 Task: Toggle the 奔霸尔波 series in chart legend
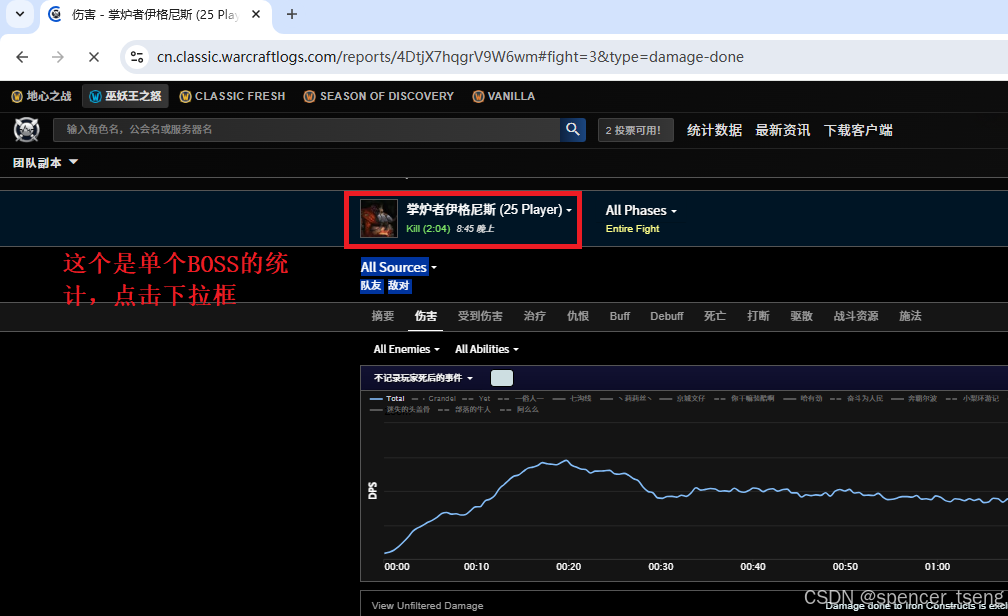pyautogui.click(x=914, y=399)
